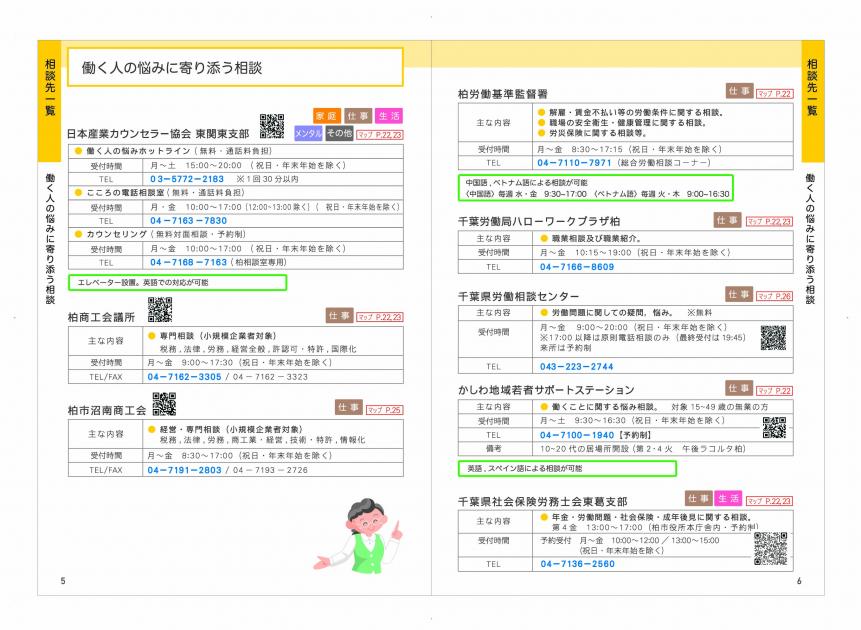The width and height of the screenshot is (861, 630).
Task: Select the blue メンタル category tag
Action: point(308,133)
